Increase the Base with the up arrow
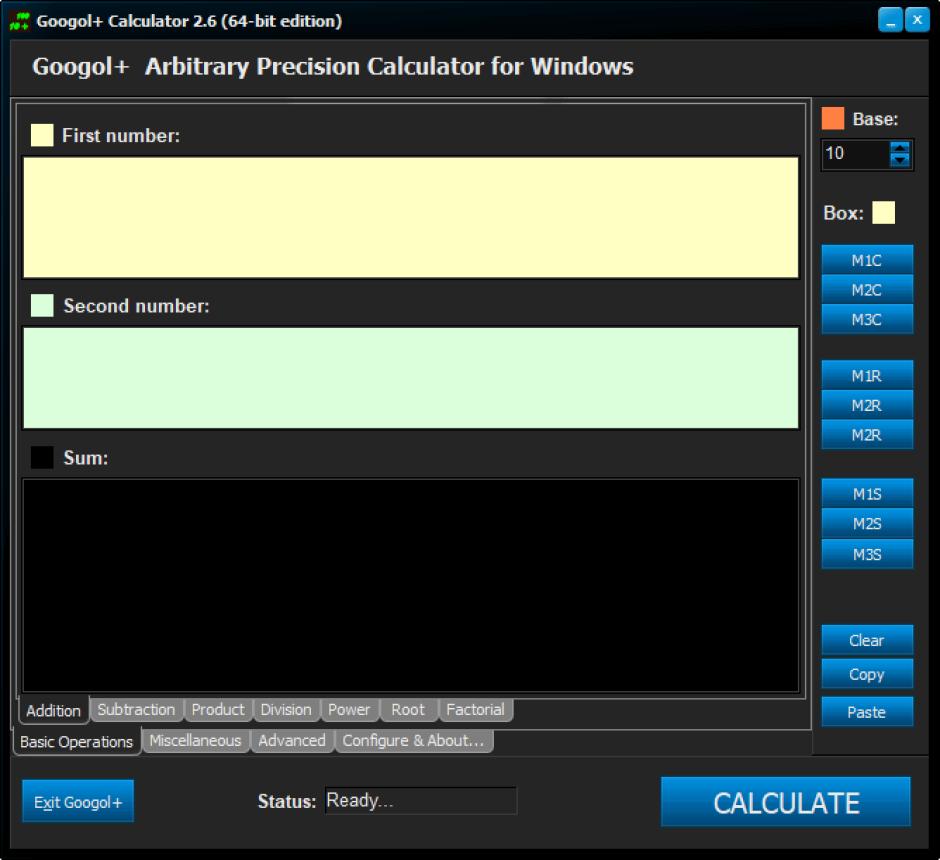Image resolution: width=940 pixels, height=860 pixels. point(900,147)
